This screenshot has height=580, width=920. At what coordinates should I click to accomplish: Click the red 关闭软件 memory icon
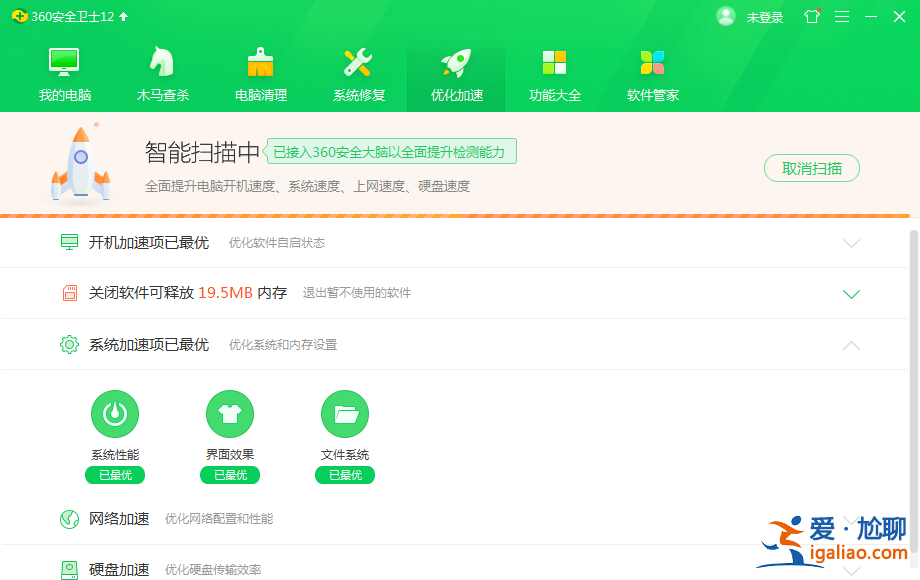point(69,293)
